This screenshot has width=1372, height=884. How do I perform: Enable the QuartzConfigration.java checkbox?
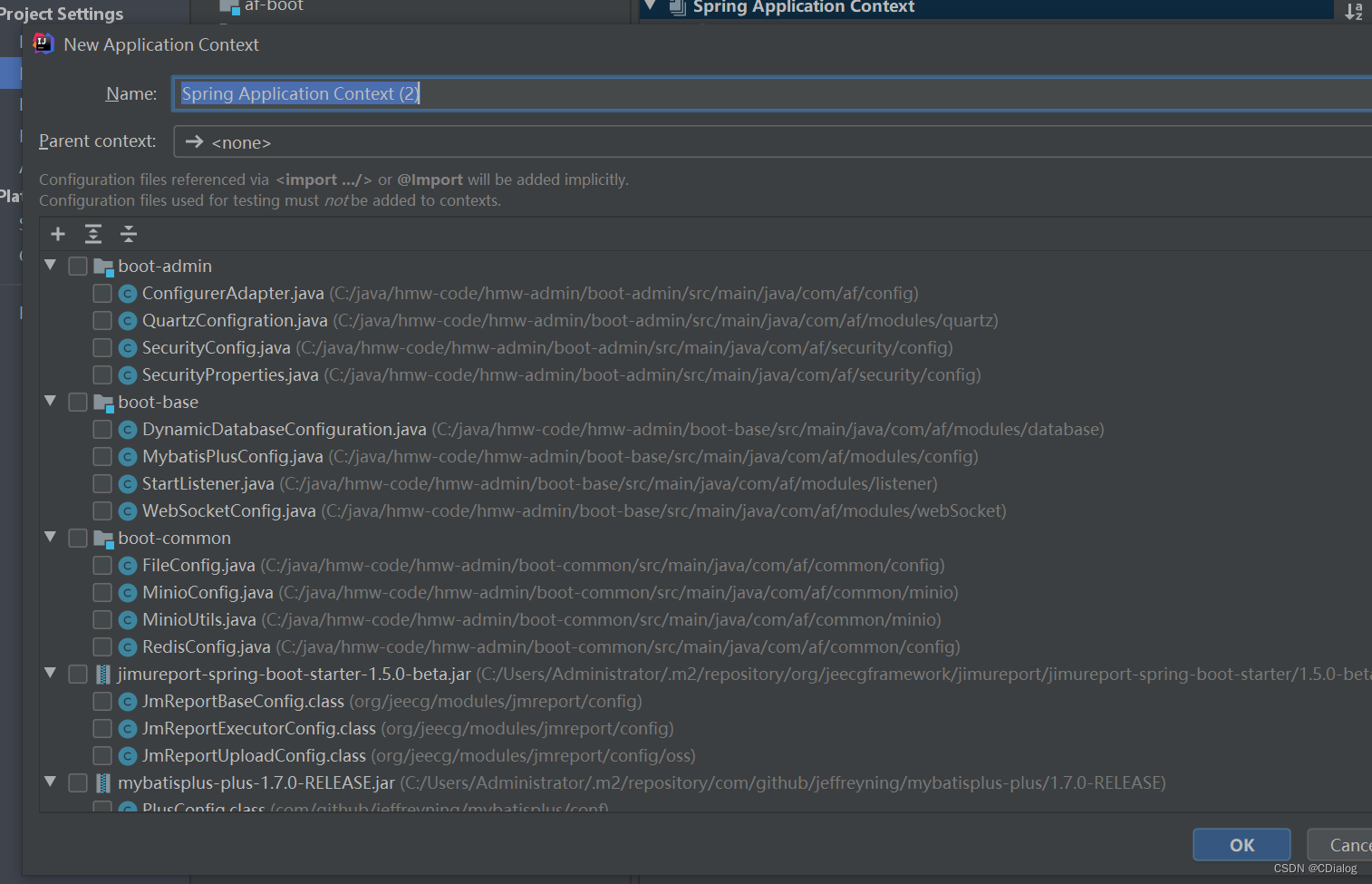pyautogui.click(x=102, y=321)
